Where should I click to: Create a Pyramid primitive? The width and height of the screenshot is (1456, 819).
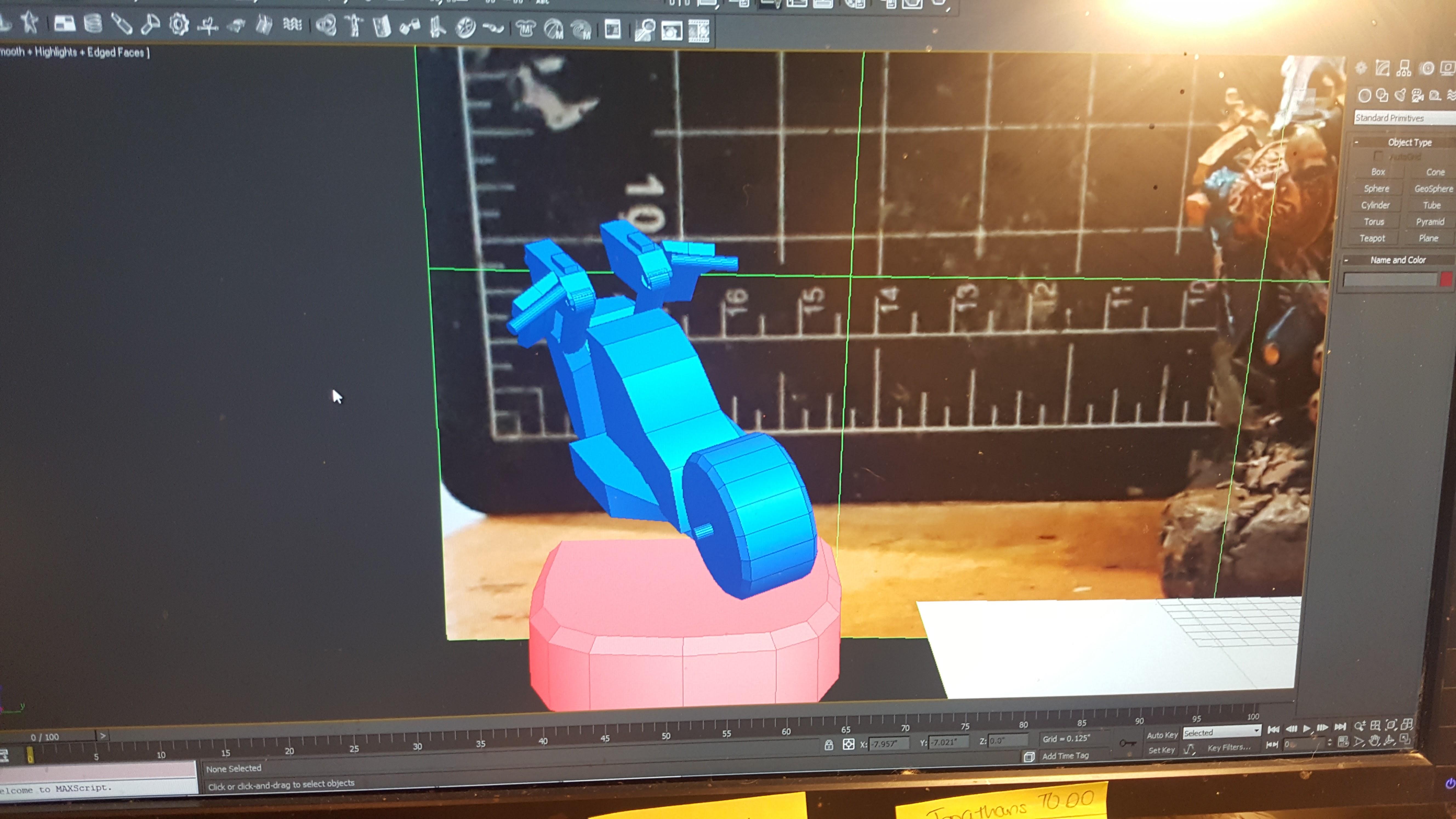click(1430, 221)
